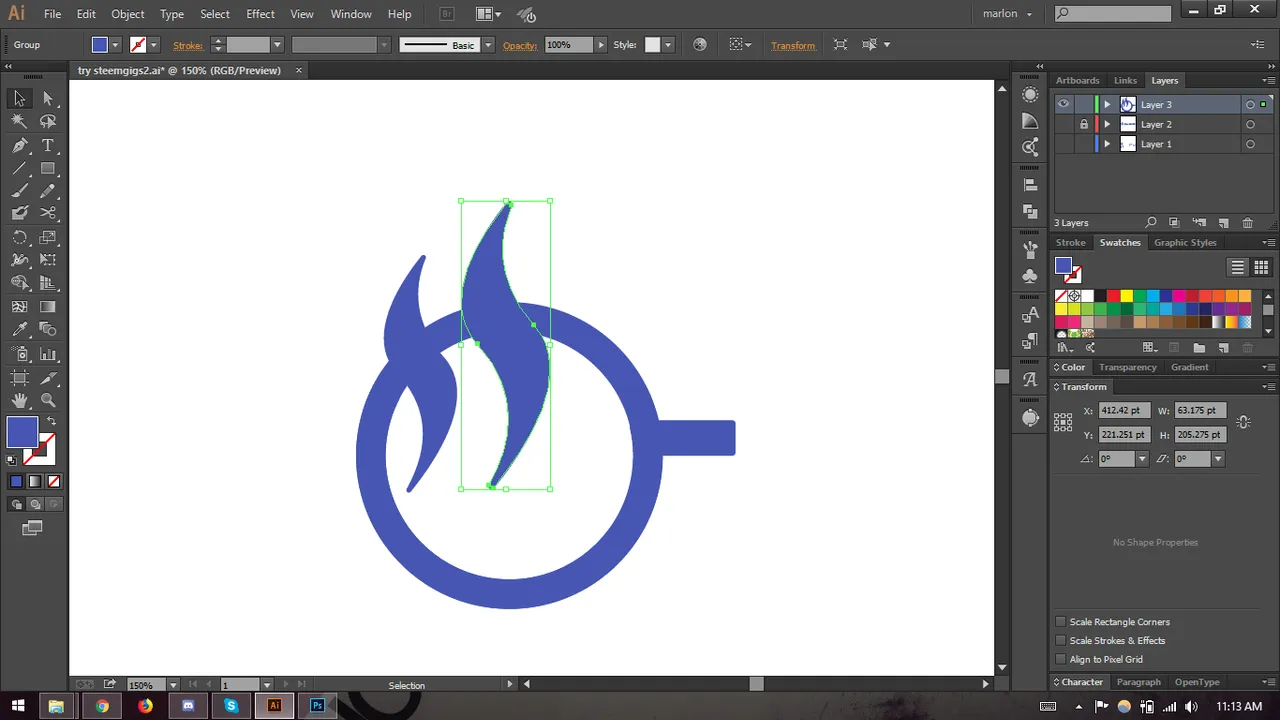1280x720 pixels.
Task: Open the rotate angle dropdown in Transform
Action: (x=1142, y=459)
